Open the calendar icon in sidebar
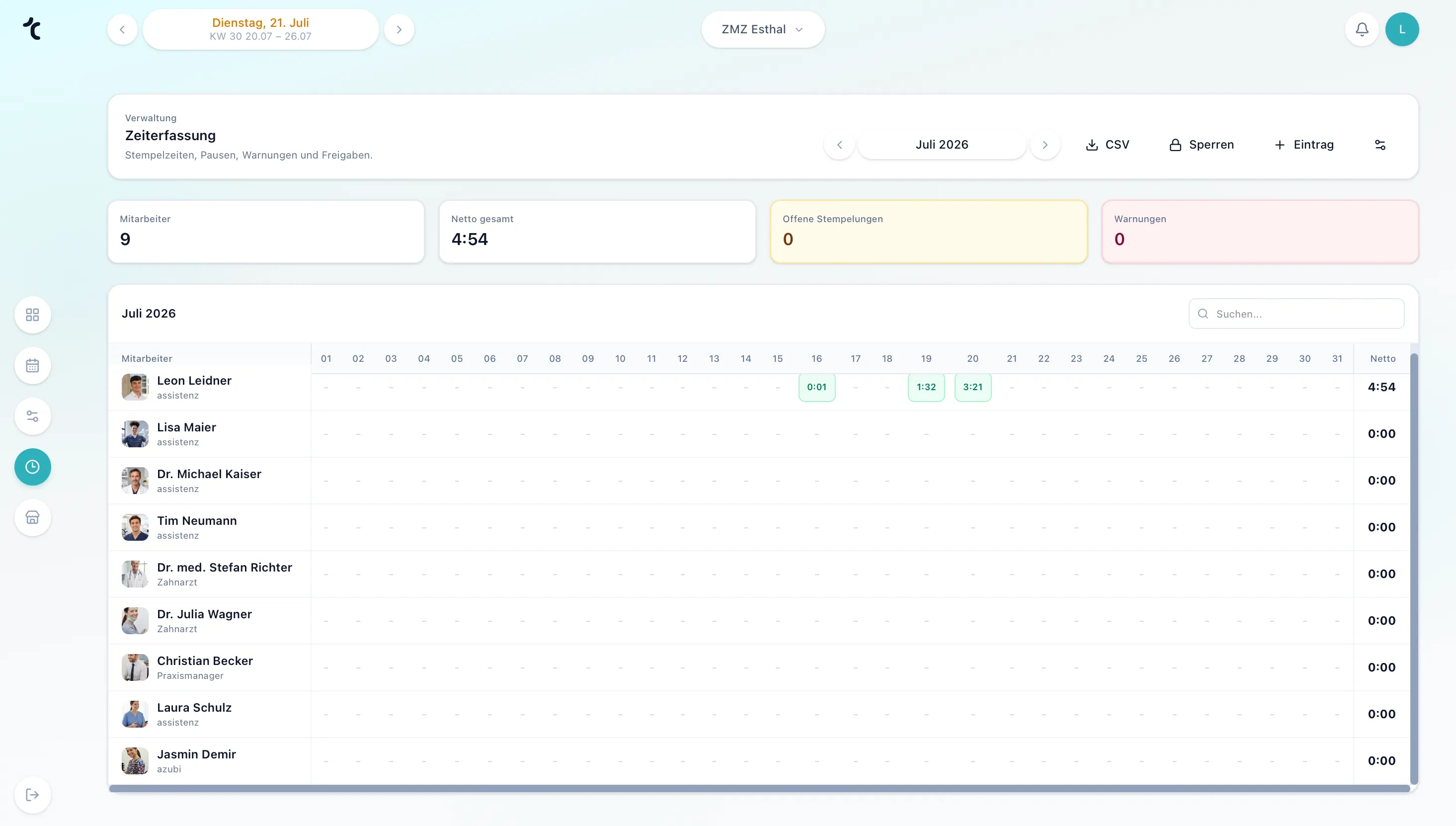Screen dimensions: 1456x826 tap(32, 366)
